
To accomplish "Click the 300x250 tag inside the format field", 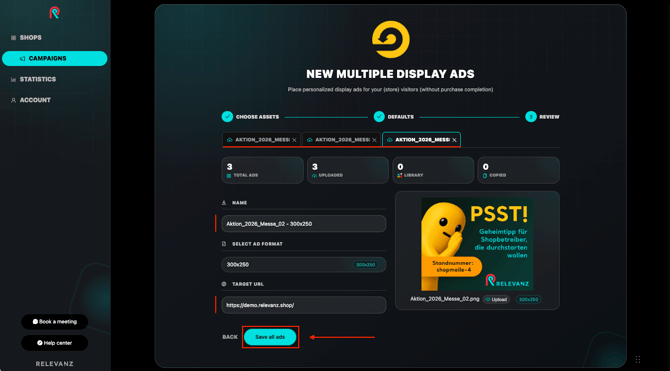I will point(366,265).
